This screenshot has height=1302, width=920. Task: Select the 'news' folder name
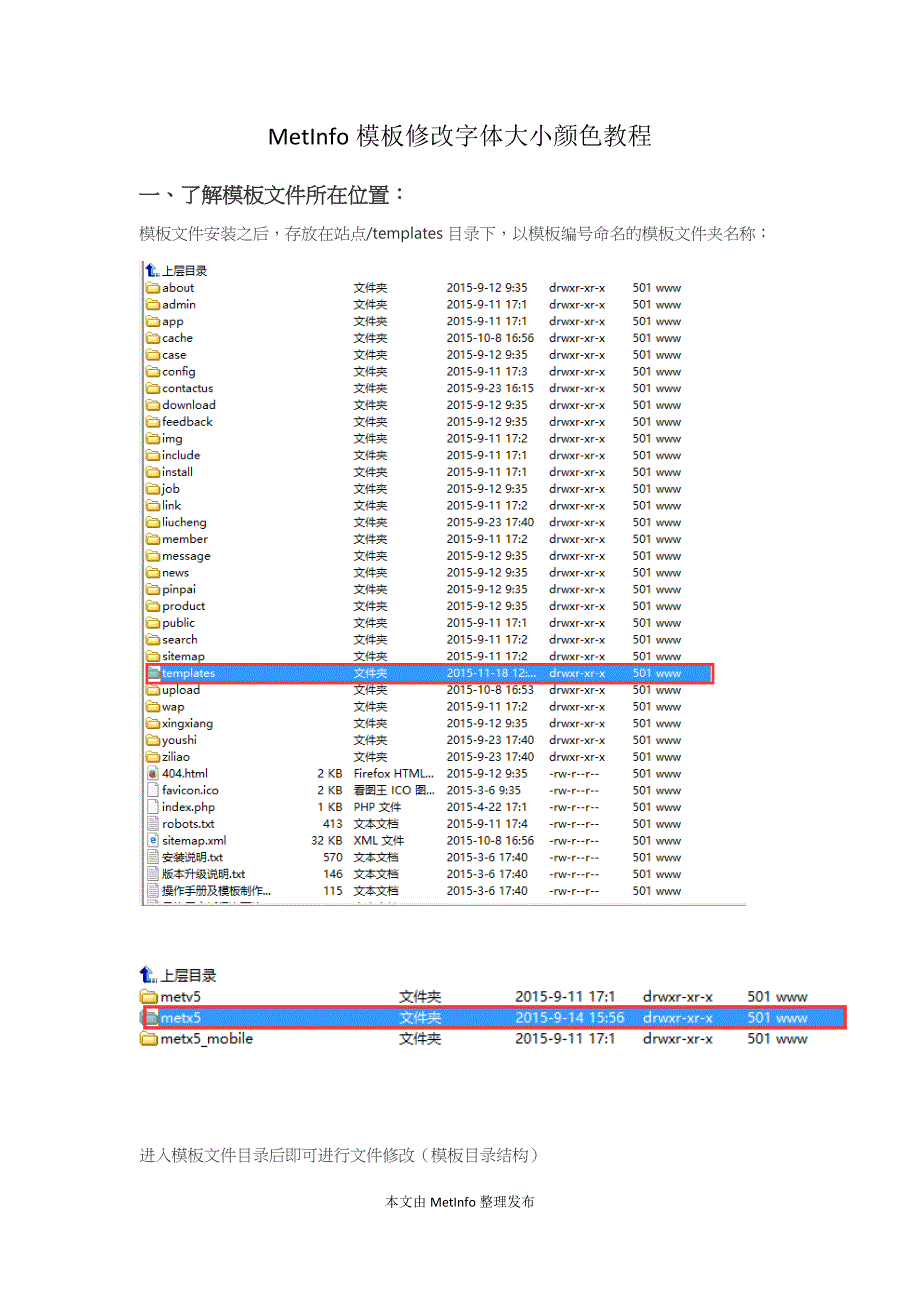[x=175, y=573]
